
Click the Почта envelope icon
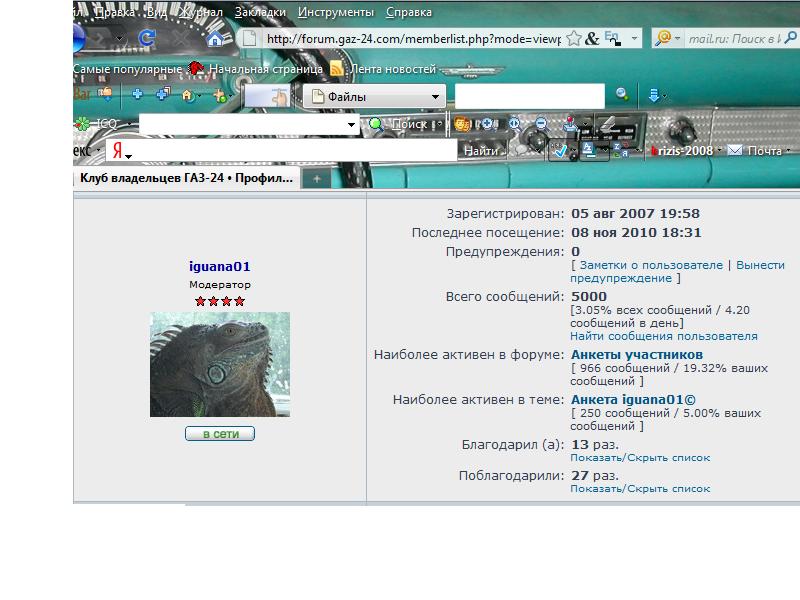[735, 150]
